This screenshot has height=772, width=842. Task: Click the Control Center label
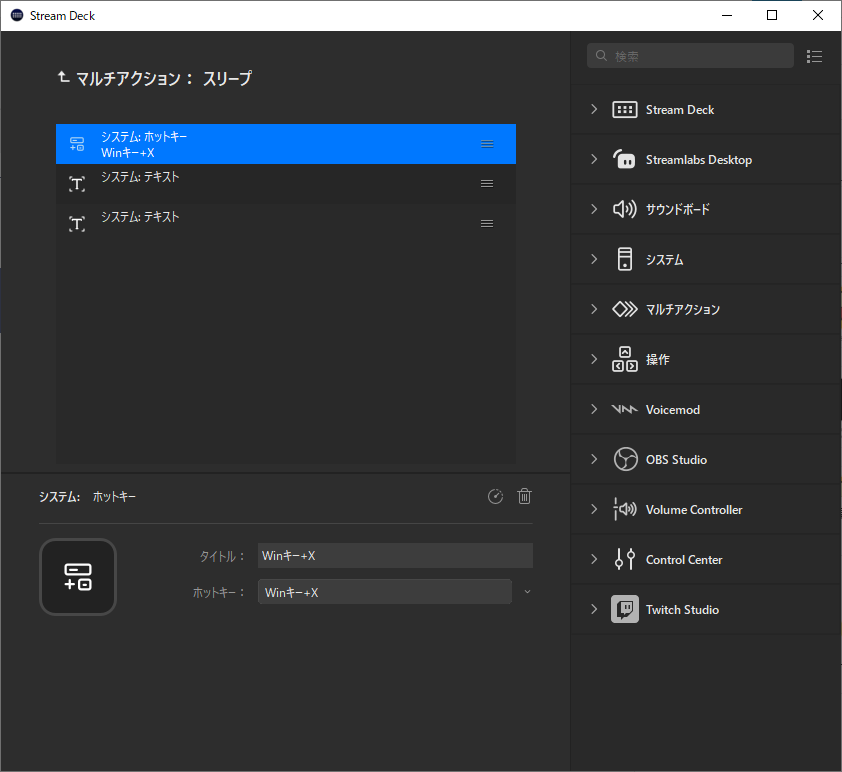pyautogui.click(x=684, y=559)
